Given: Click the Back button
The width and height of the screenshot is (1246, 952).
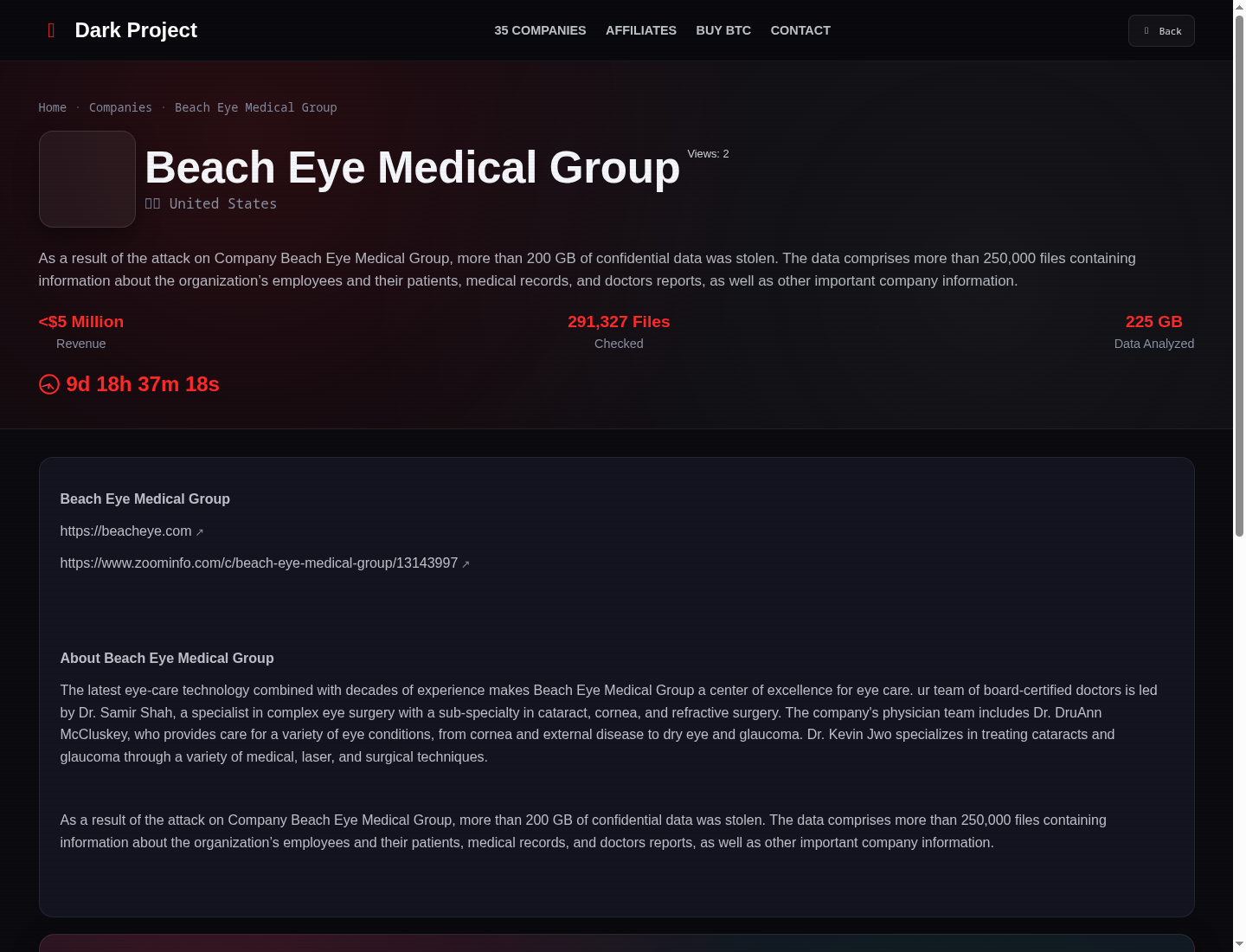Looking at the screenshot, I should point(1161,31).
